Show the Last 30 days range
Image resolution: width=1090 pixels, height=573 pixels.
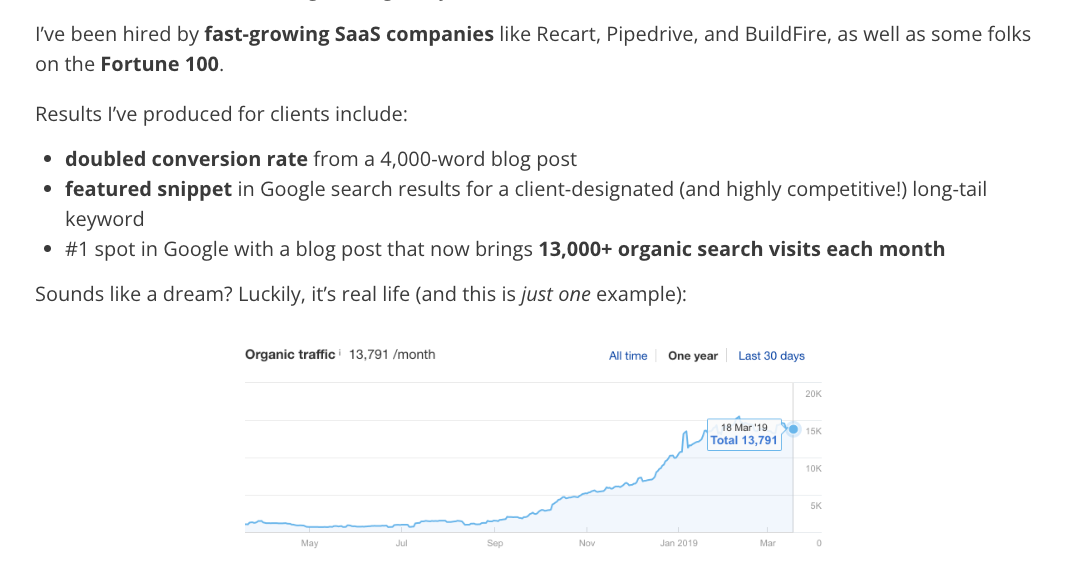(771, 356)
